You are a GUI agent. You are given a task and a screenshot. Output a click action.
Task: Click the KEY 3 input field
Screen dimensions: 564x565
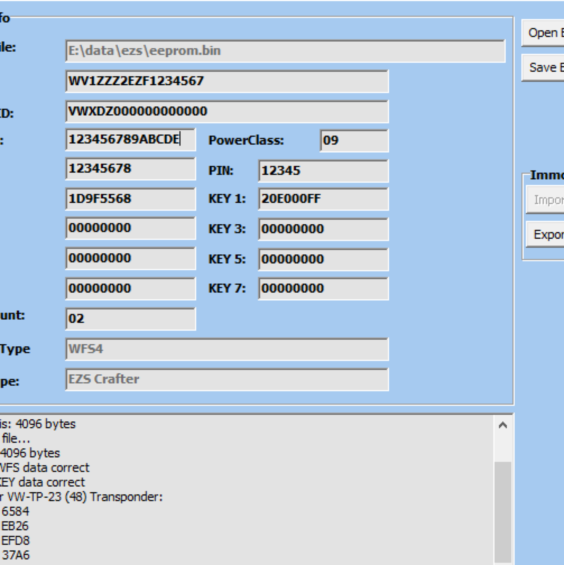323,229
